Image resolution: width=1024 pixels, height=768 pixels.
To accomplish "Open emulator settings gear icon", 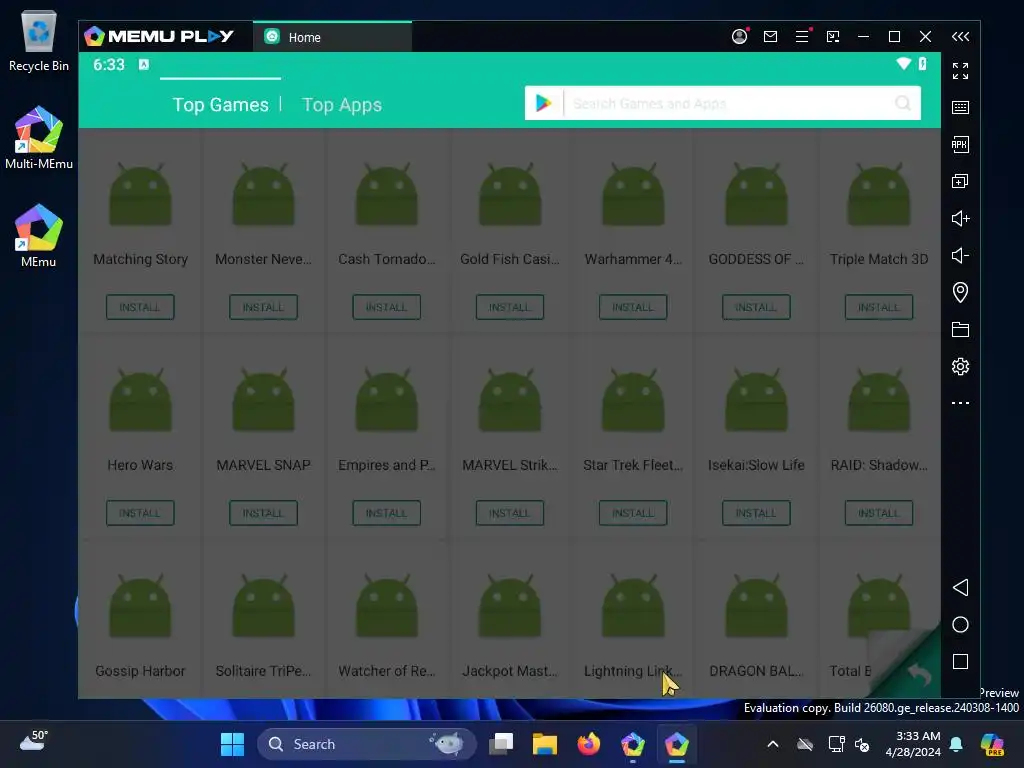I will click(960, 366).
